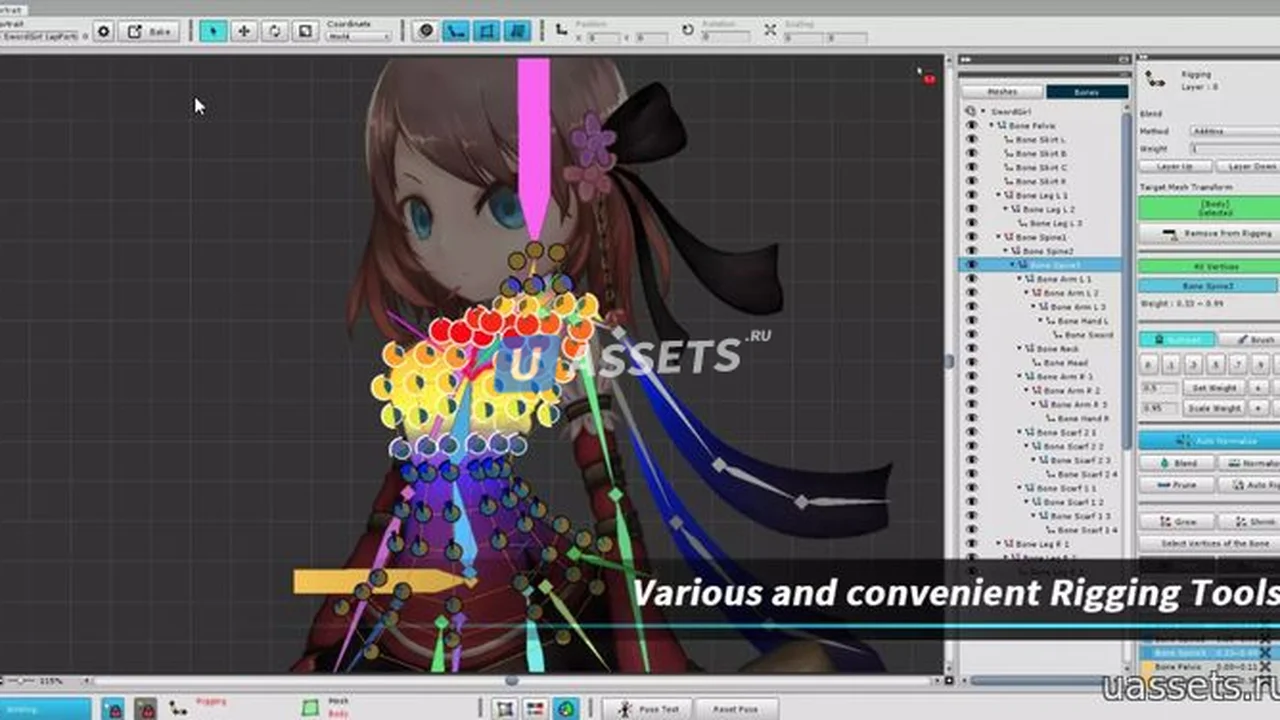Click the Rigging icon in bottom bar

[179, 708]
